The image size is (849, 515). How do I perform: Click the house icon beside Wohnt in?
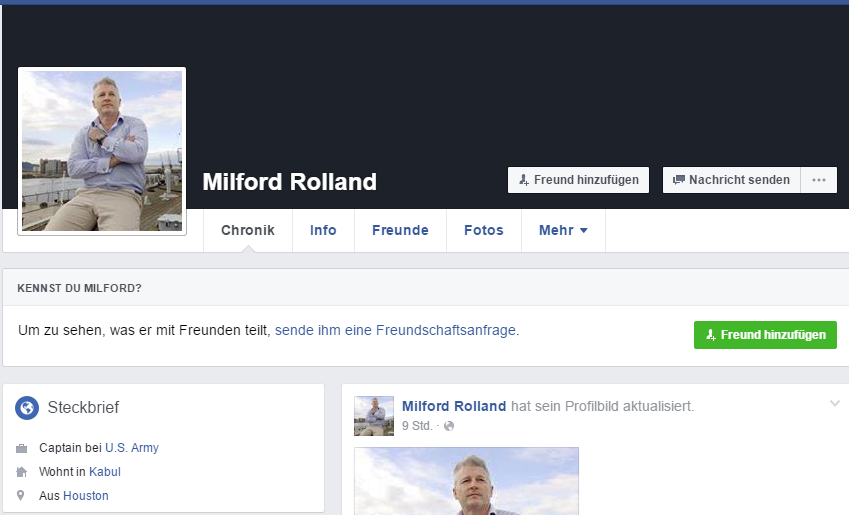coord(22,472)
